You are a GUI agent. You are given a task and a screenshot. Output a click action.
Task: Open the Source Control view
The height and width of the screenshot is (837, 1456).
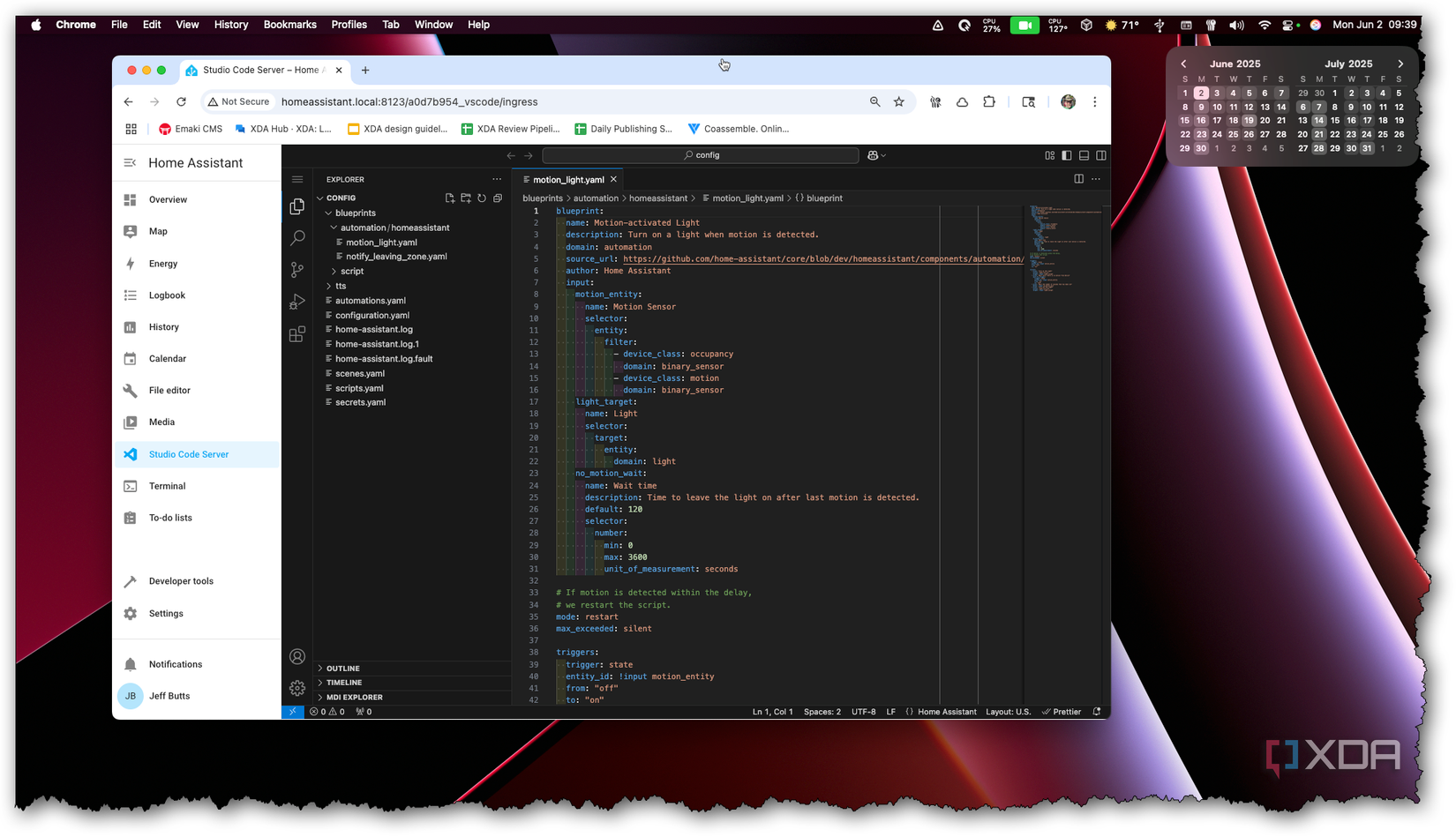(x=297, y=270)
